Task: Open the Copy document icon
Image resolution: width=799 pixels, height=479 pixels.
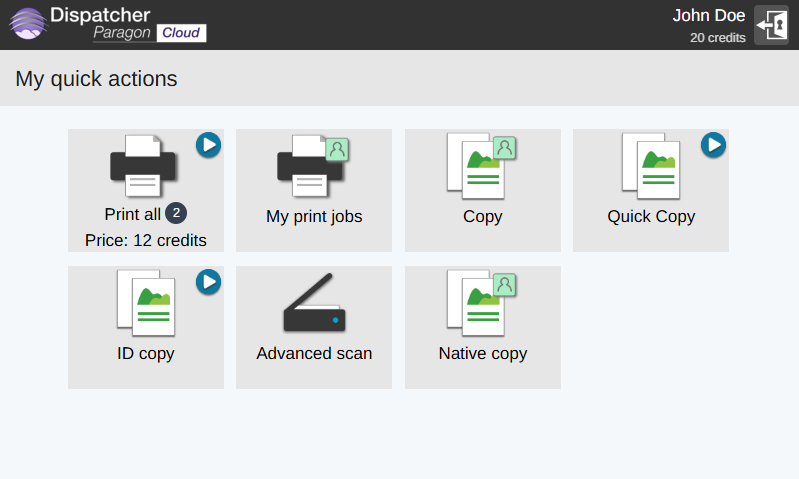Action: (476, 166)
